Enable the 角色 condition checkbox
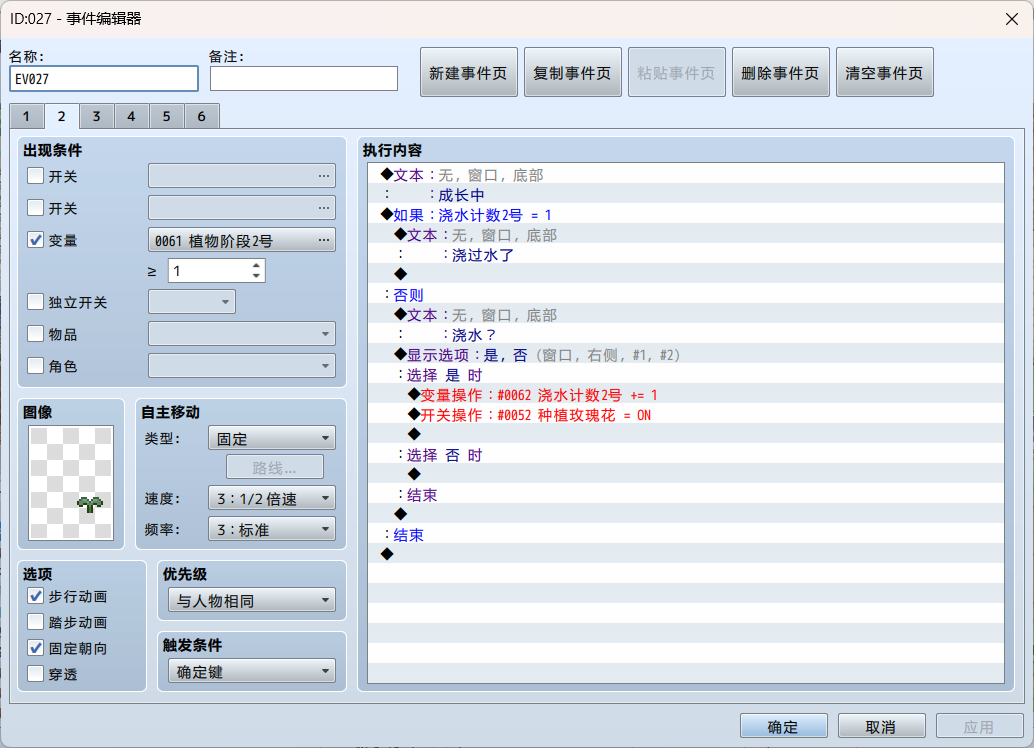The width and height of the screenshot is (1034, 748). tap(36, 365)
